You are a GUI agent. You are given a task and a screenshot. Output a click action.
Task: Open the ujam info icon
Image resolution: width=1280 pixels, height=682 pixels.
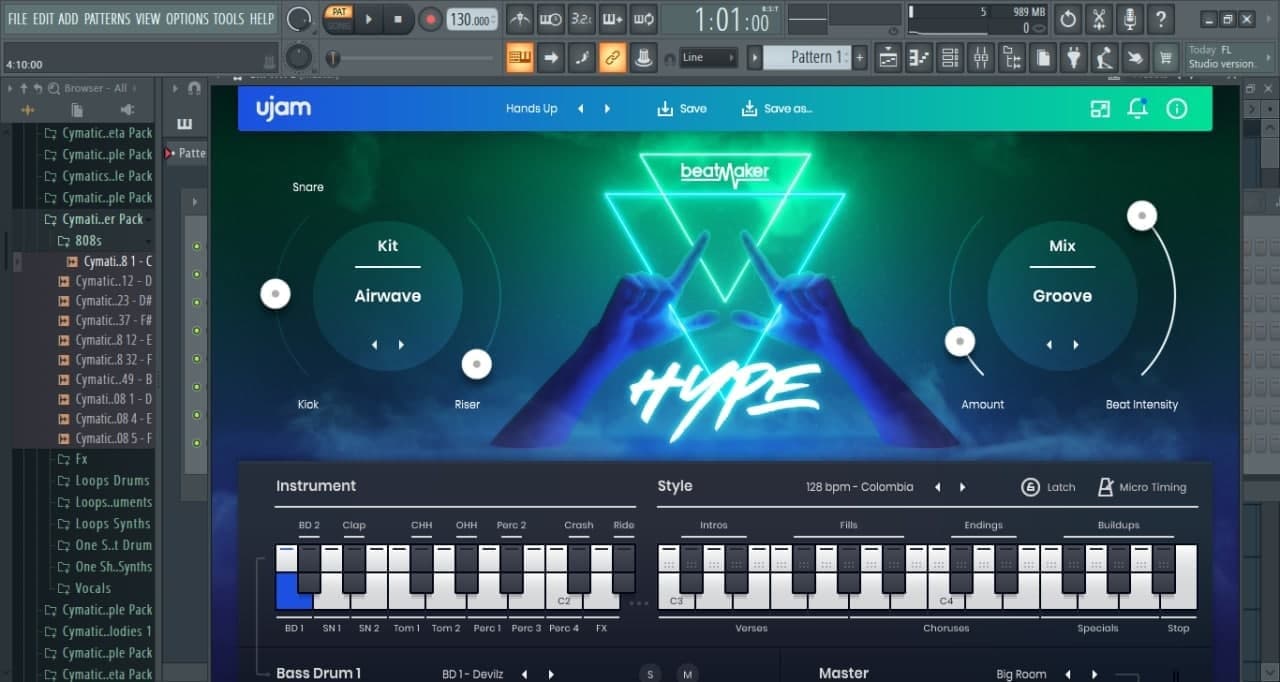tap(1177, 109)
